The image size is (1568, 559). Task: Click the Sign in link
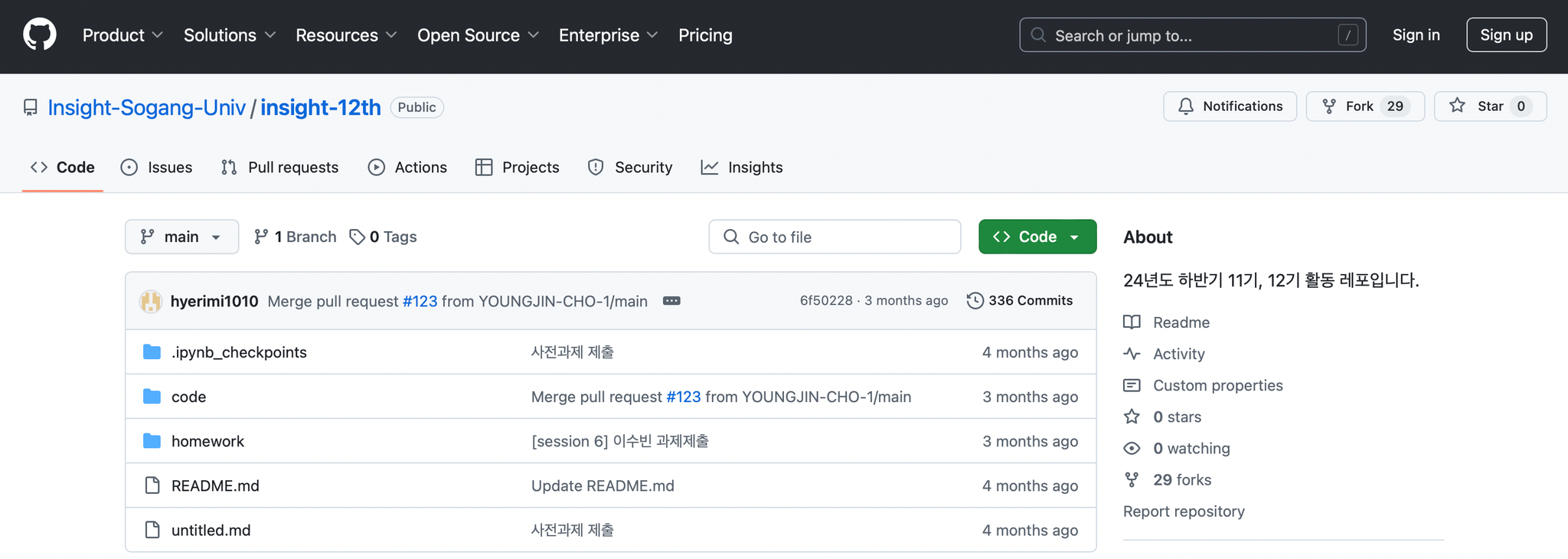point(1416,35)
